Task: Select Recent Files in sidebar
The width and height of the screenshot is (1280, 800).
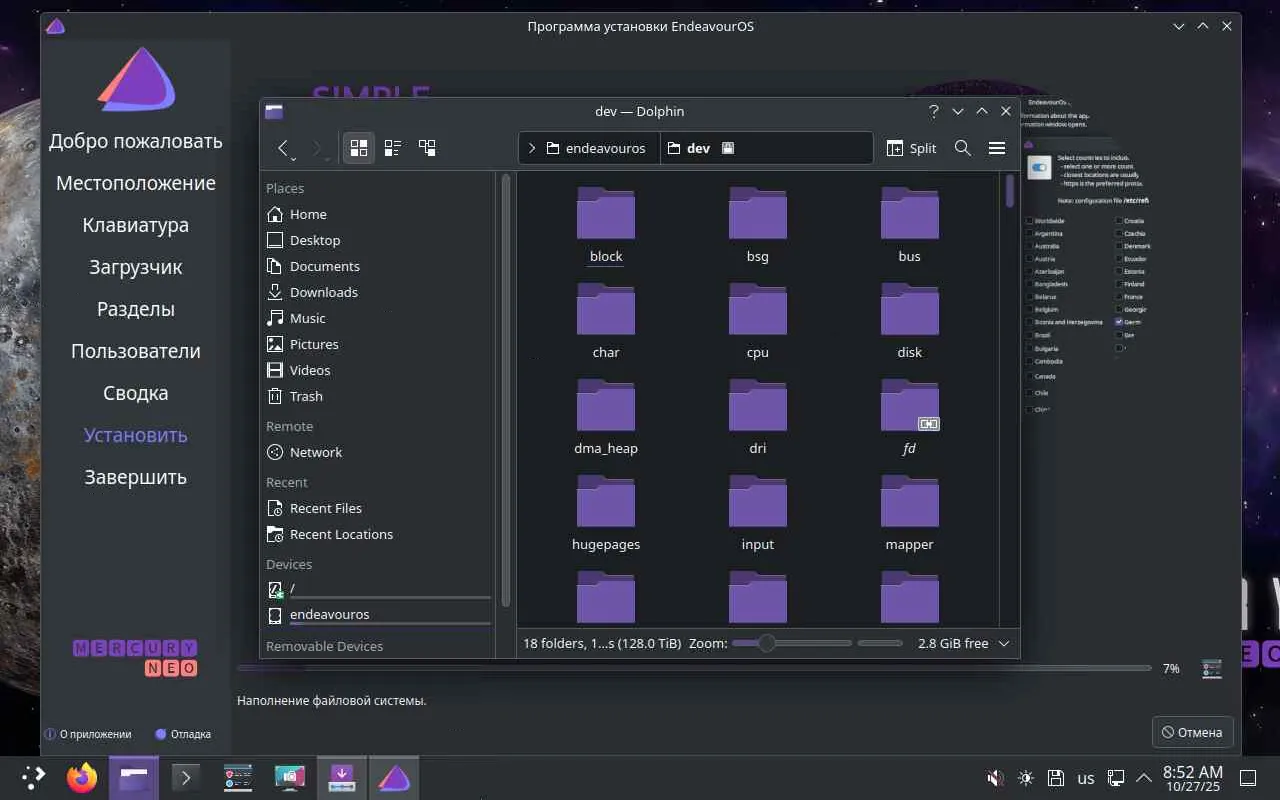Action: (325, 508)
